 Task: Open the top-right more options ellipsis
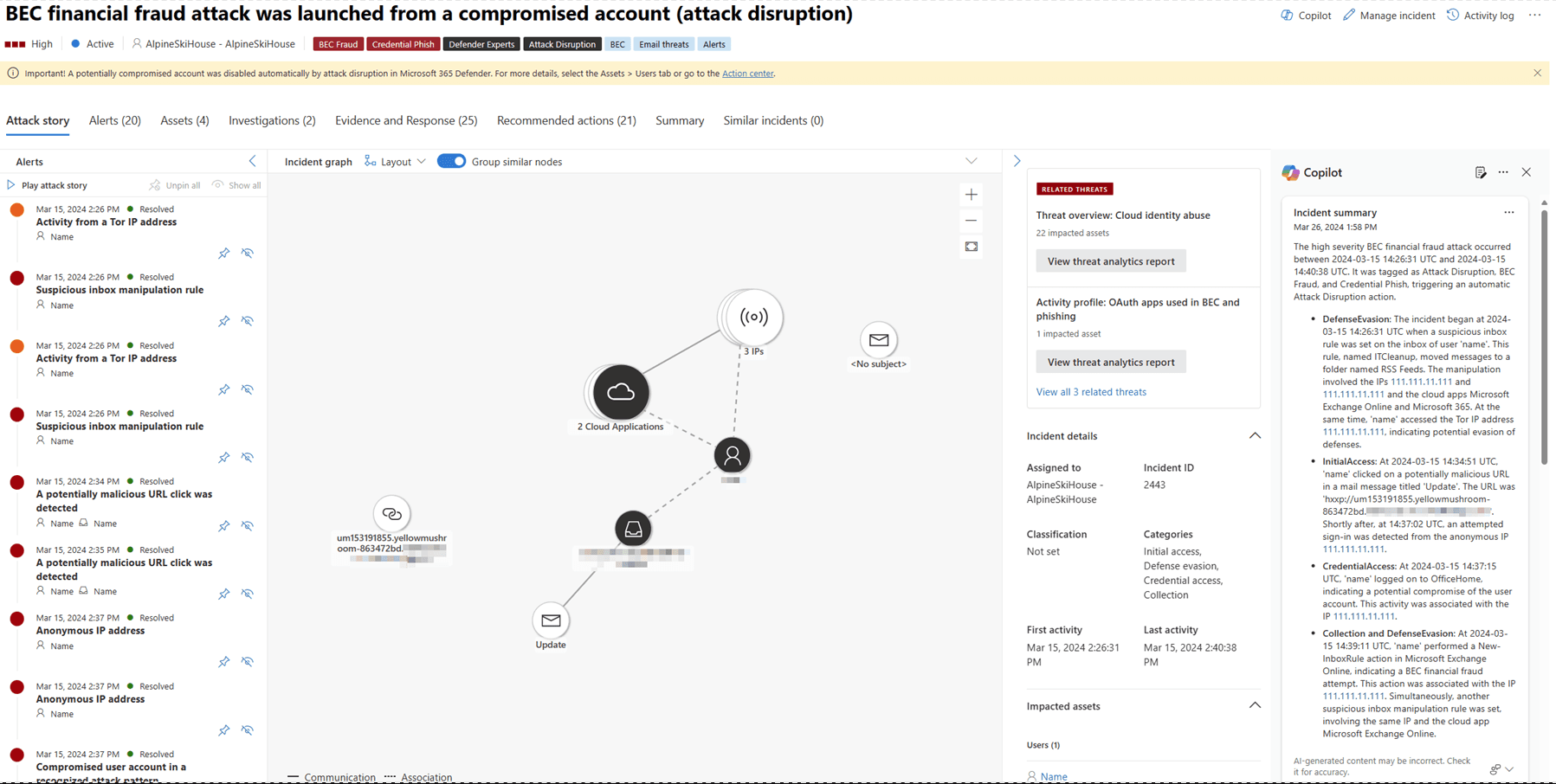(1534, 16)
